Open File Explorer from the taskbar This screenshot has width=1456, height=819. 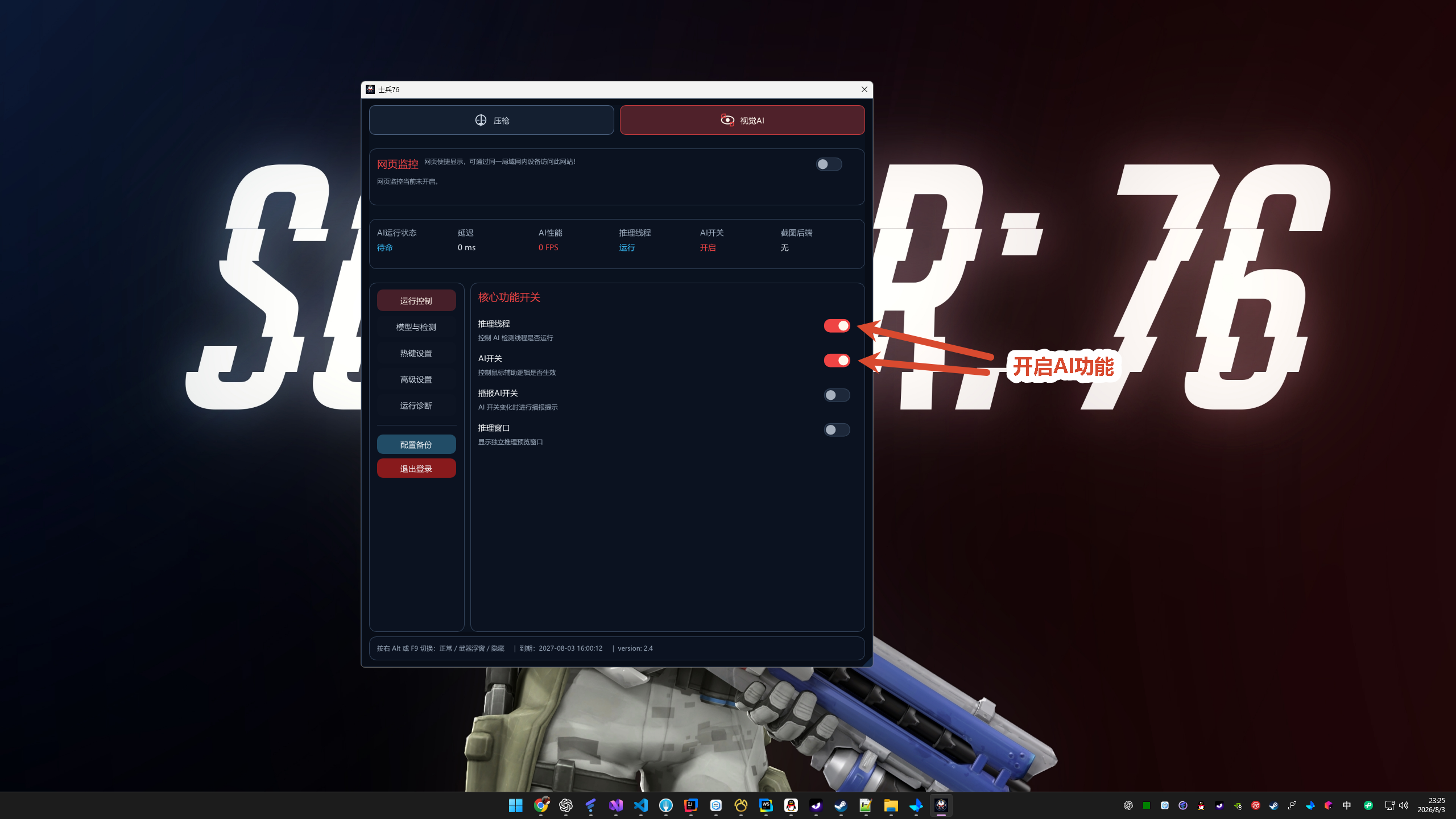tap(891, 805)
